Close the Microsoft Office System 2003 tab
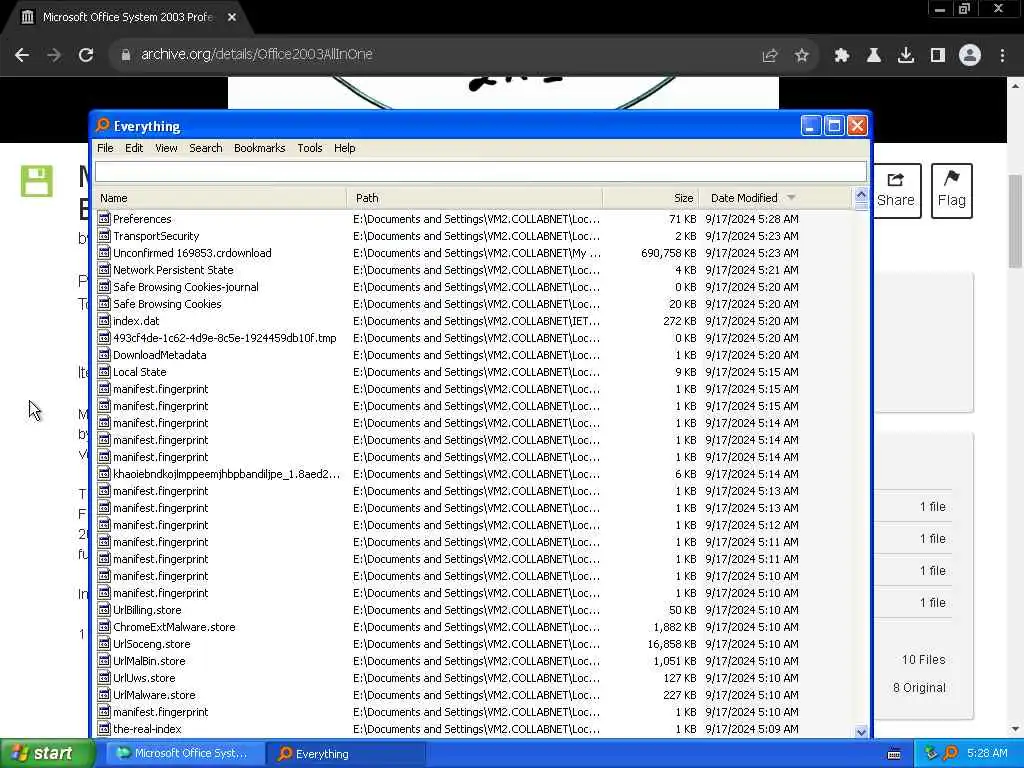 point(232,17)
